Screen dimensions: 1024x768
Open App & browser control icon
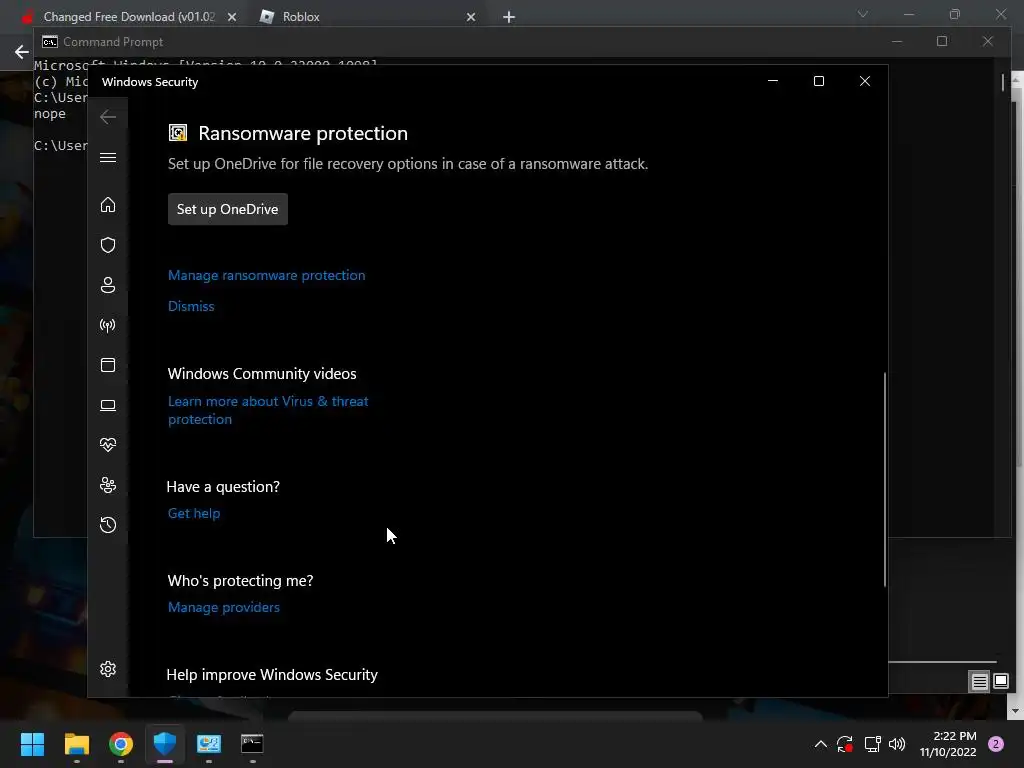coord(108,365)
